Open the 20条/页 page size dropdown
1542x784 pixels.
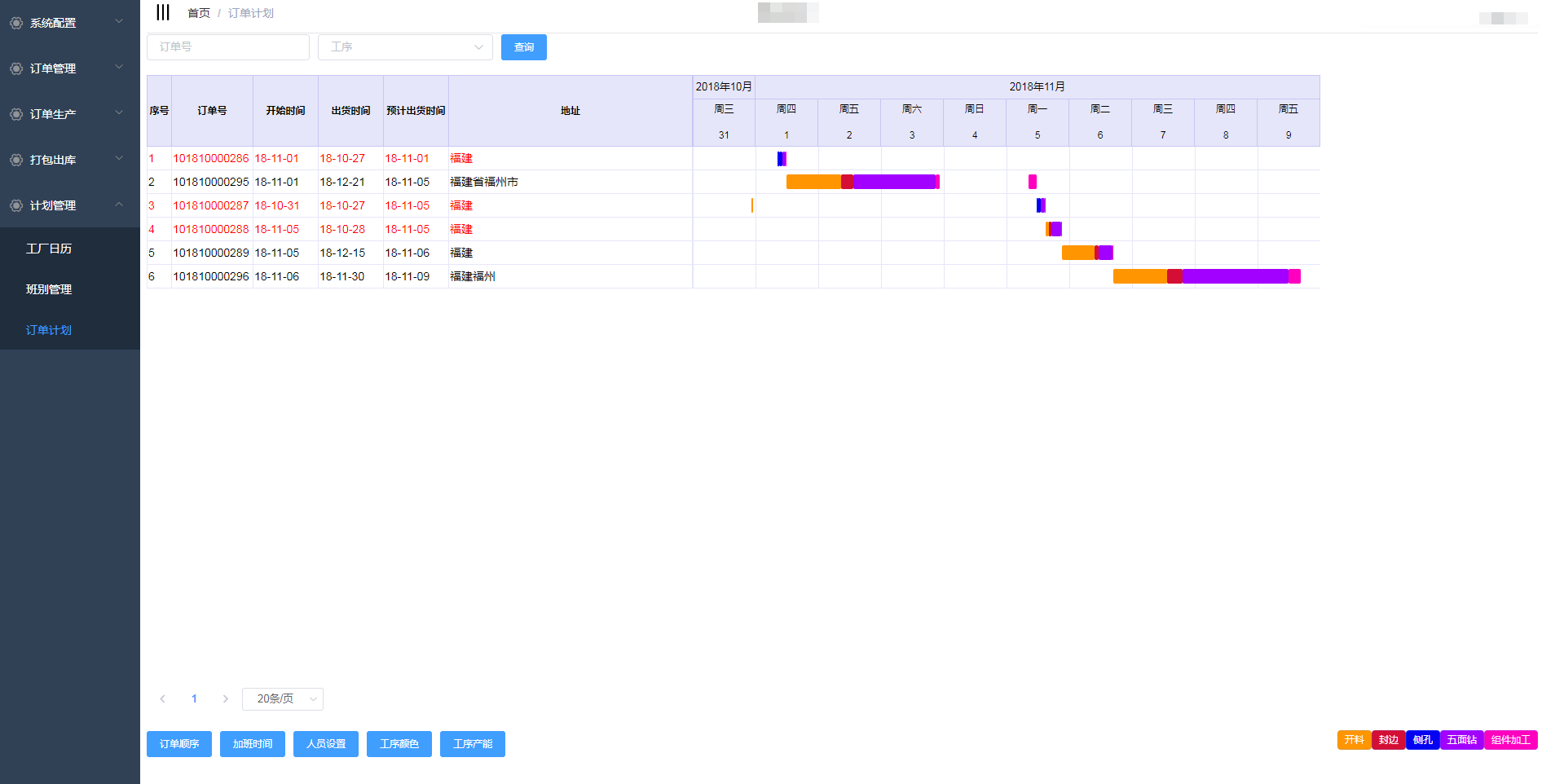point(283,698)
